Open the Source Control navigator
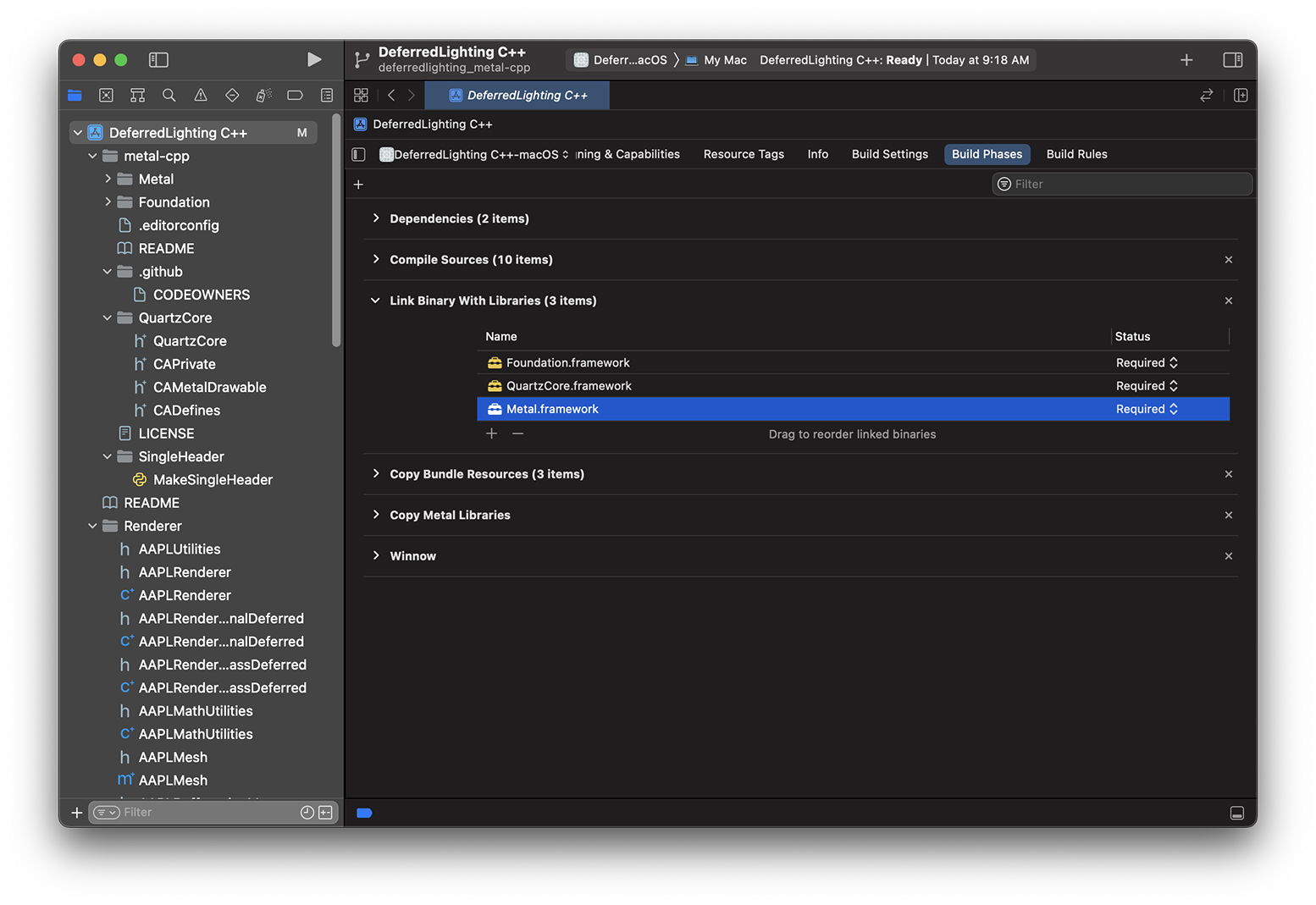Viewport: 1316px width, 905px height. (106, 95)
